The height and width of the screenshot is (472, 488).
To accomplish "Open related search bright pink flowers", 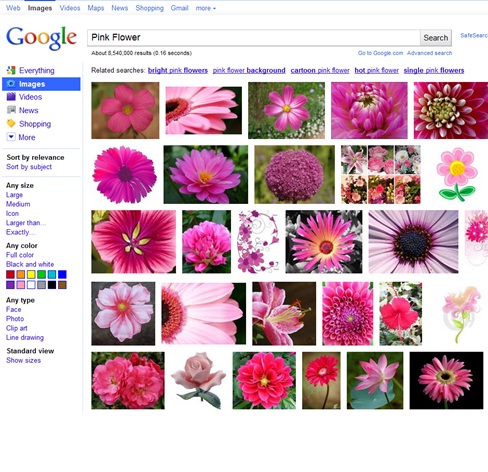I will tap(178, 70).
